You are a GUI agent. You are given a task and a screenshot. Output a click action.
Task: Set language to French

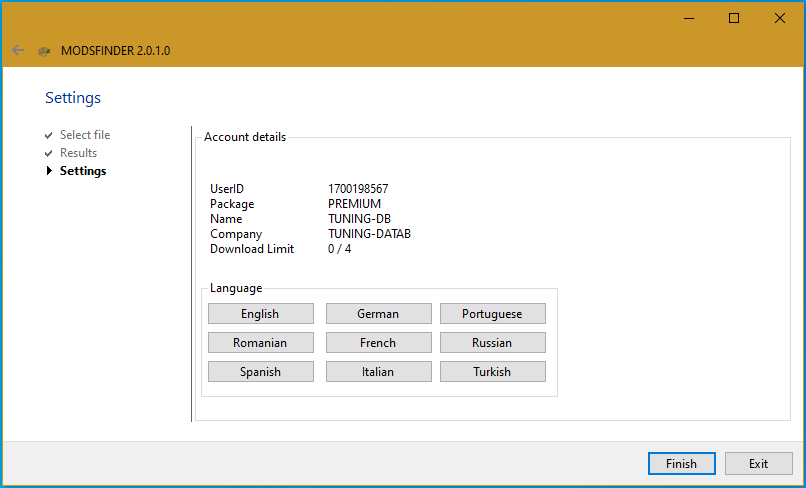point(378,343)
